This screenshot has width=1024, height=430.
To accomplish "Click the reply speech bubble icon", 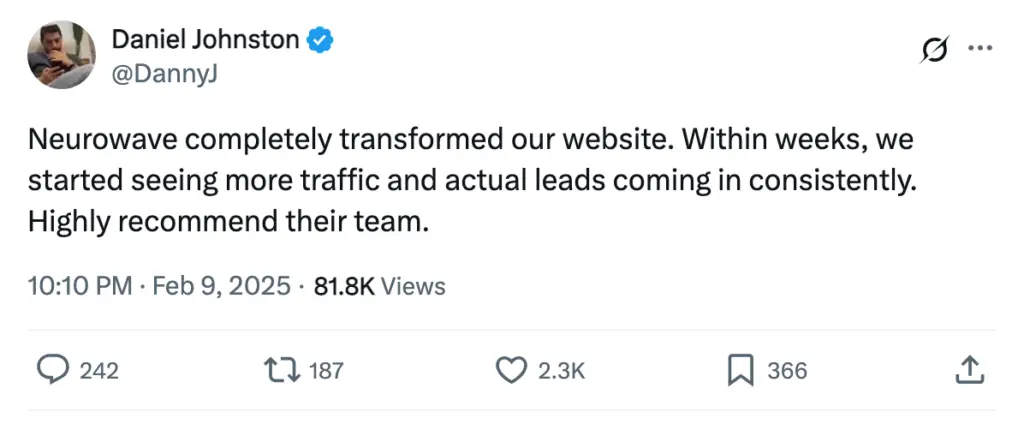I will 52,371.
